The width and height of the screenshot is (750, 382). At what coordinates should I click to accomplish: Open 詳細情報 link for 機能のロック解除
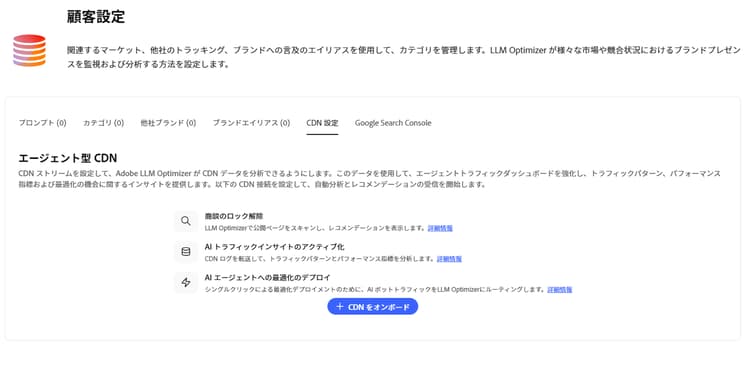[440, 228]
